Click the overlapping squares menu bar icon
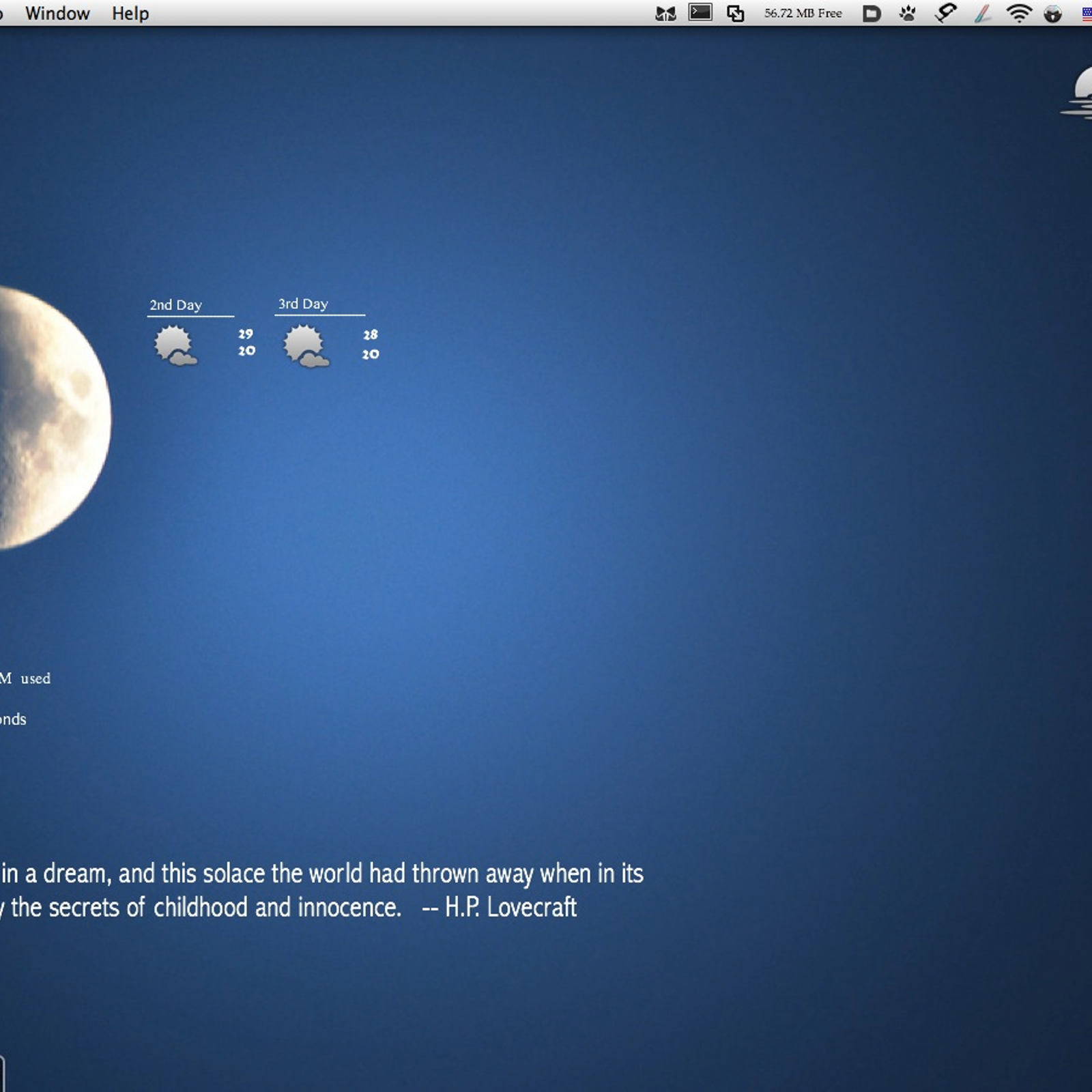Image resolution: width=1092 pixels, height=1092 pixels. click(735, 13)
